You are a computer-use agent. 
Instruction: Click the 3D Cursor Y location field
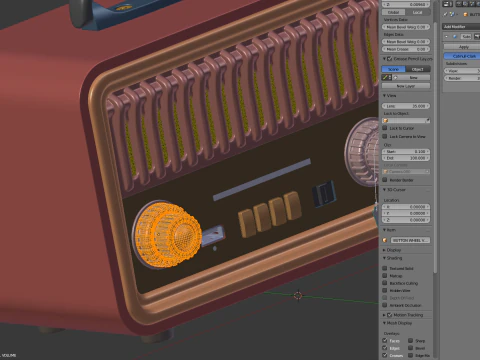click(x=406, y=213)
